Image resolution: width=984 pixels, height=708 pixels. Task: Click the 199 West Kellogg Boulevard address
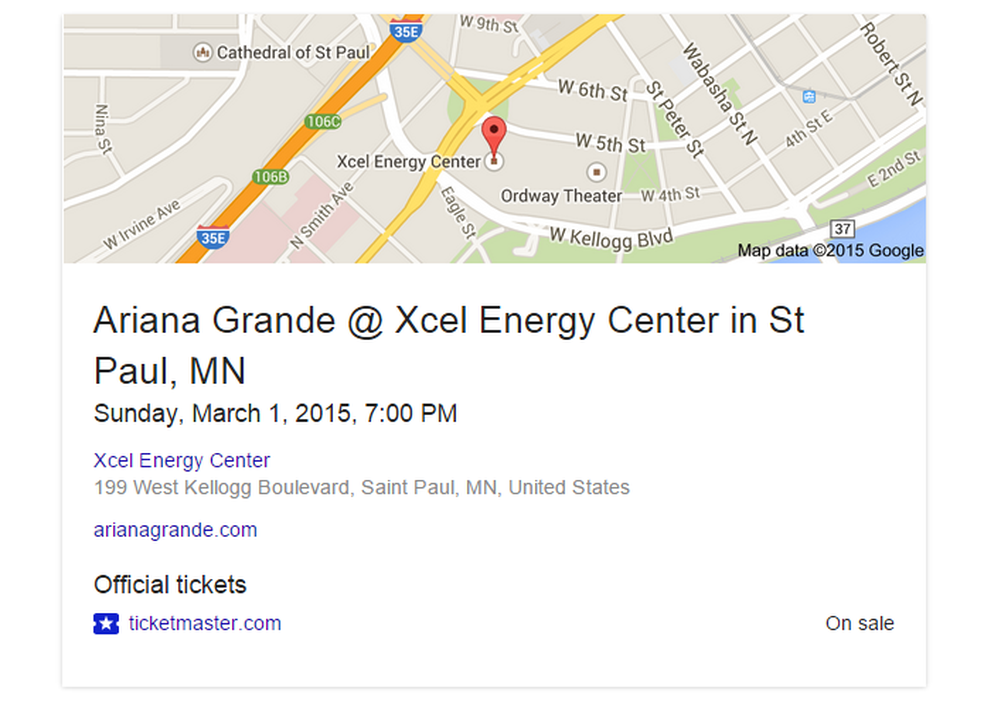tap(361, 488)
